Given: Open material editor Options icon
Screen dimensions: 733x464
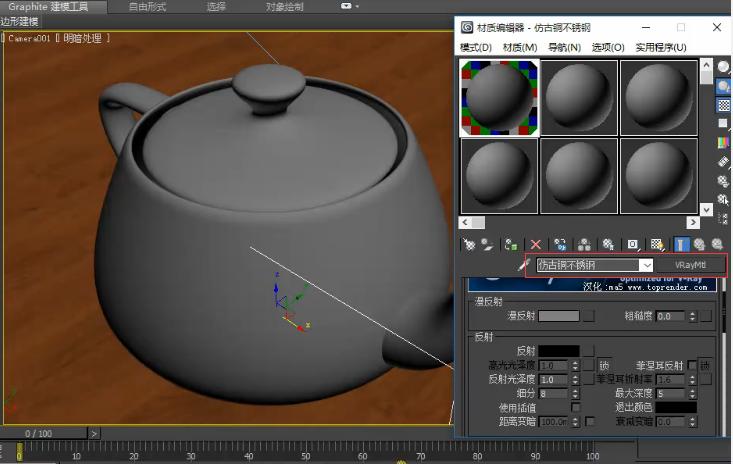Looking at the screenshot, I should pyautogui.click(x=723, y=180).
